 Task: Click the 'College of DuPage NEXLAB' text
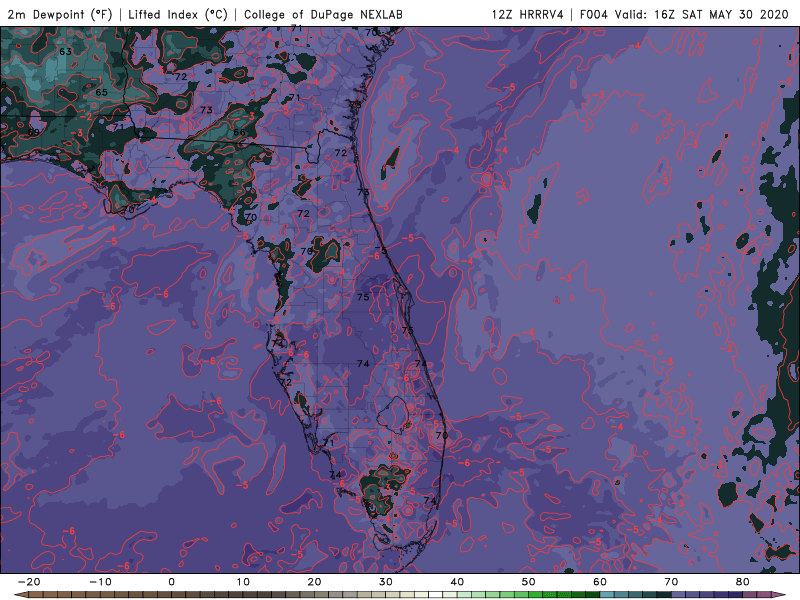[x=323, y=15]
